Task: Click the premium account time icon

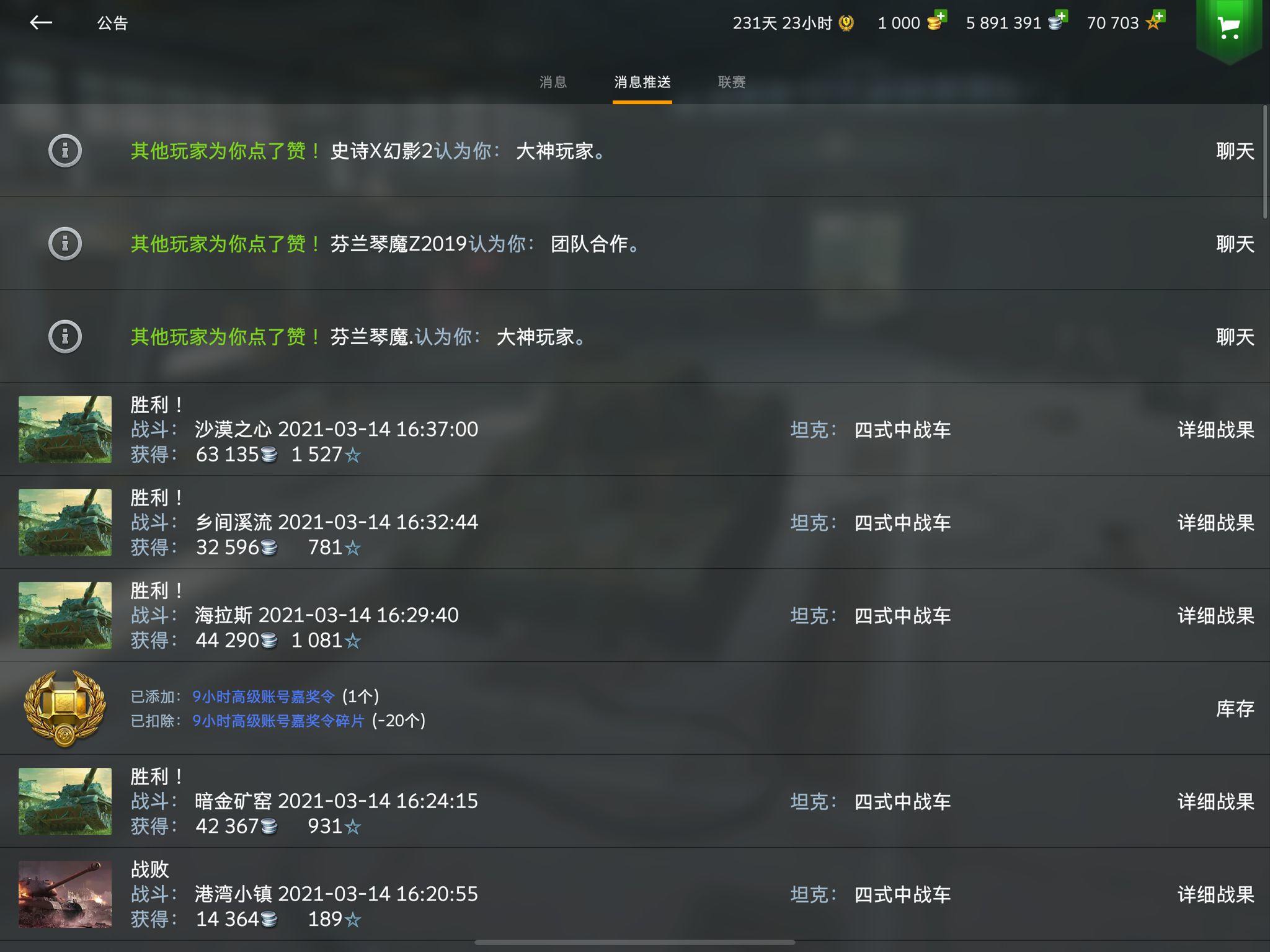Action: coord(846,23)
